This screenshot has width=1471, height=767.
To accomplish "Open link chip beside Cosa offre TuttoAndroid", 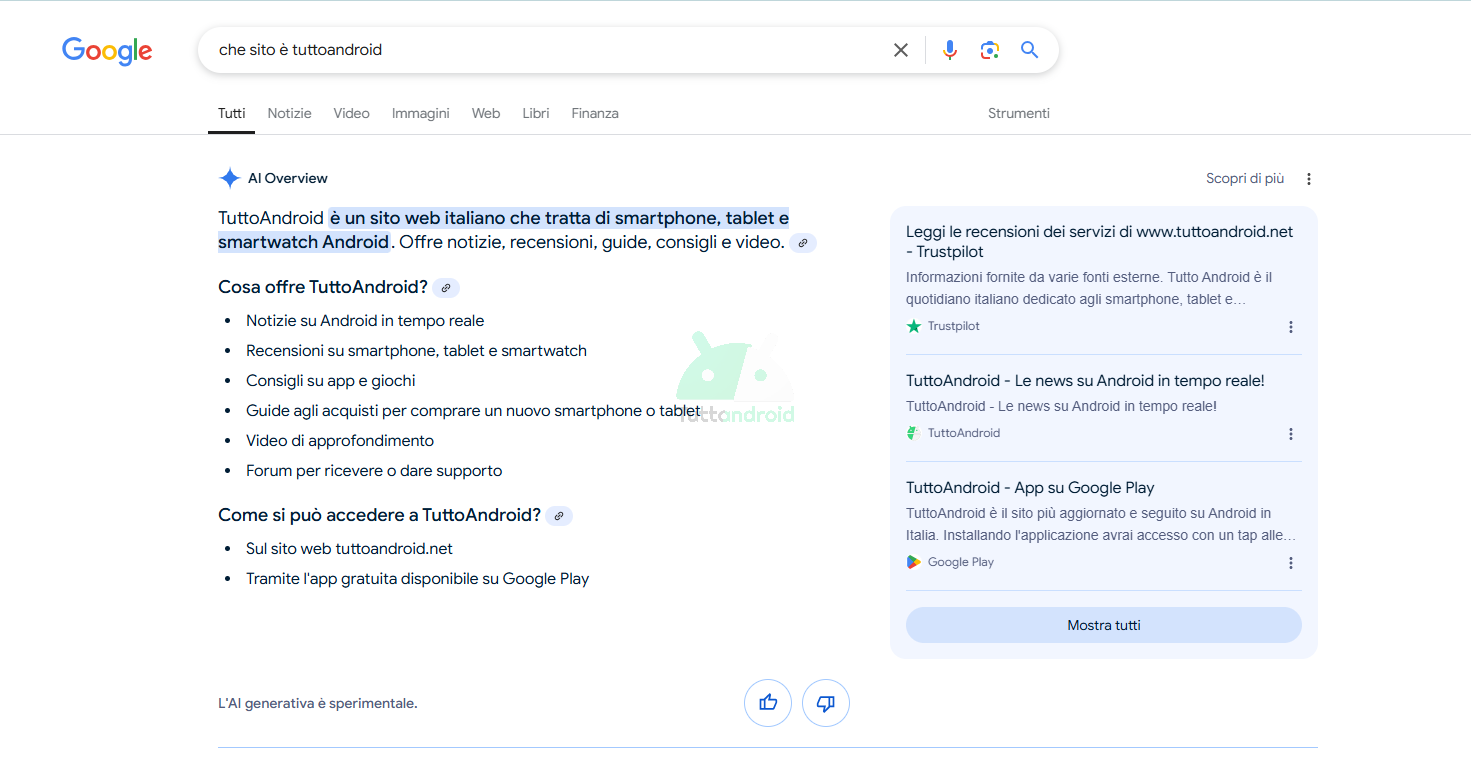I will click(446, 288).
